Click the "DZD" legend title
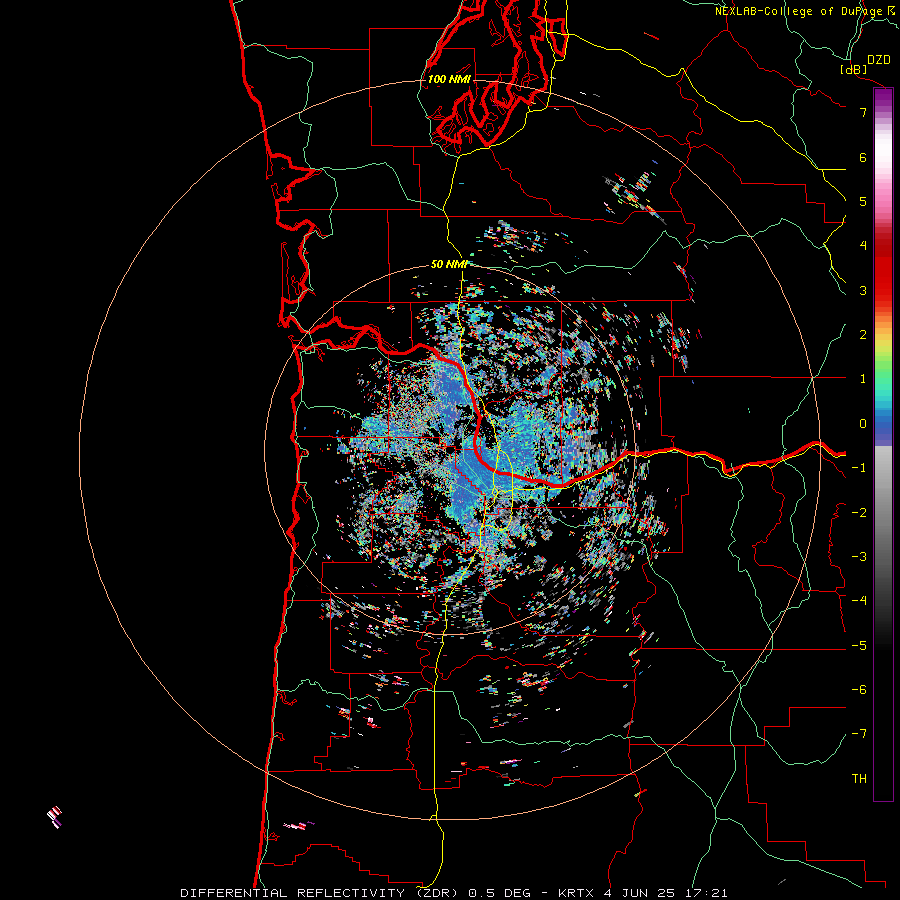Viewport: 900px width, 900px height. click(x=879, y=60)
